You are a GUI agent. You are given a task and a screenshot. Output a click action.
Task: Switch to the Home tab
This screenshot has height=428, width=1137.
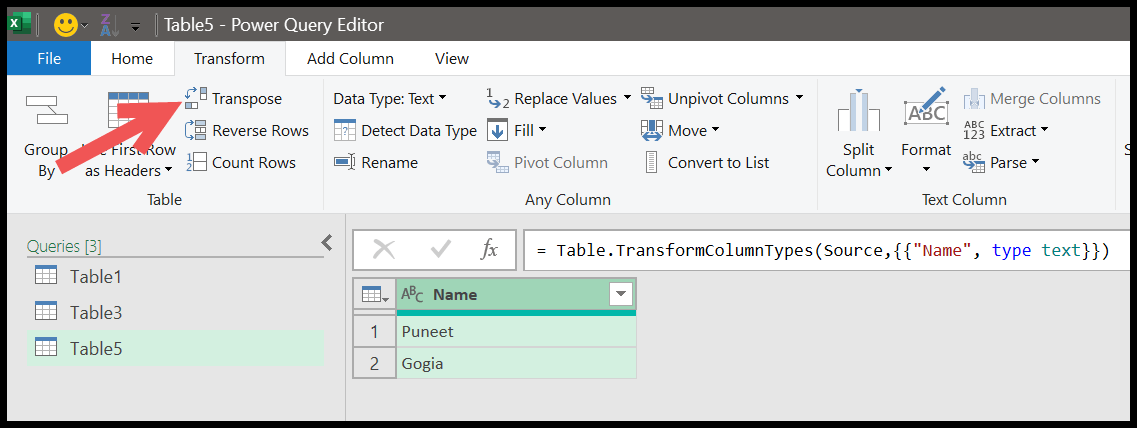pos(132,59)
